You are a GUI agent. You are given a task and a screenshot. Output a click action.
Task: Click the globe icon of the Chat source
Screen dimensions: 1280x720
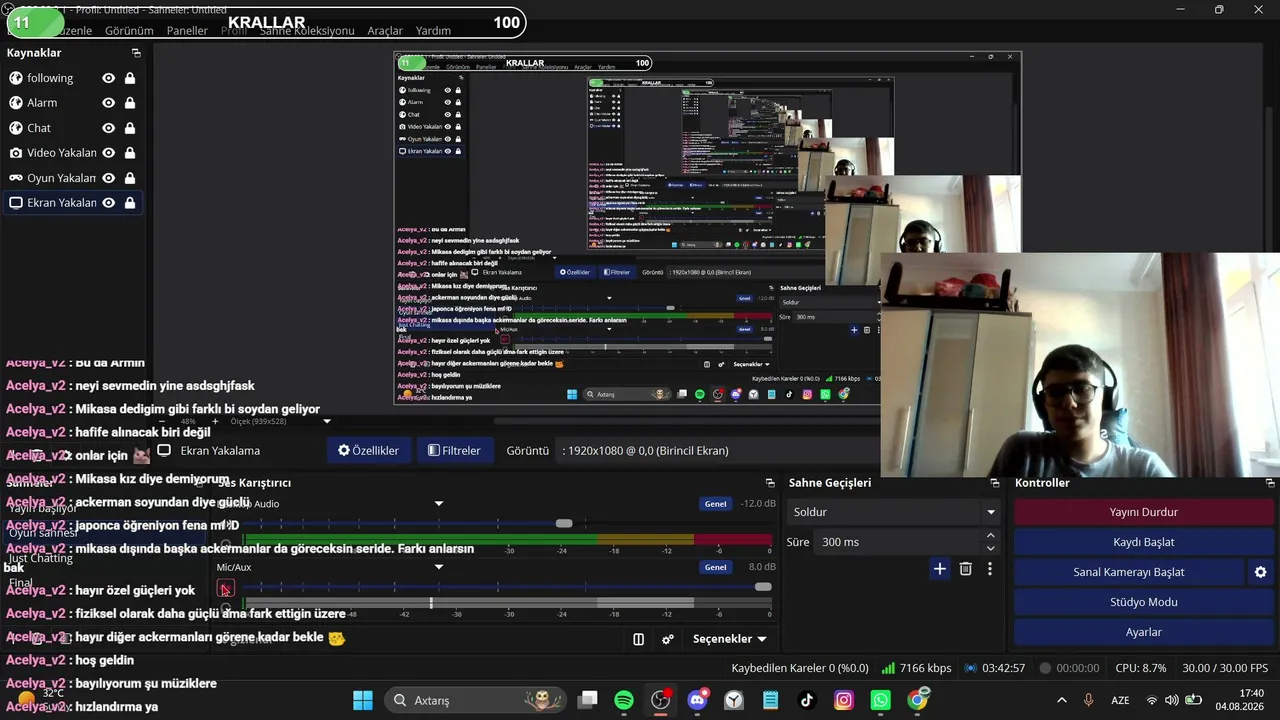pos(16,128)
